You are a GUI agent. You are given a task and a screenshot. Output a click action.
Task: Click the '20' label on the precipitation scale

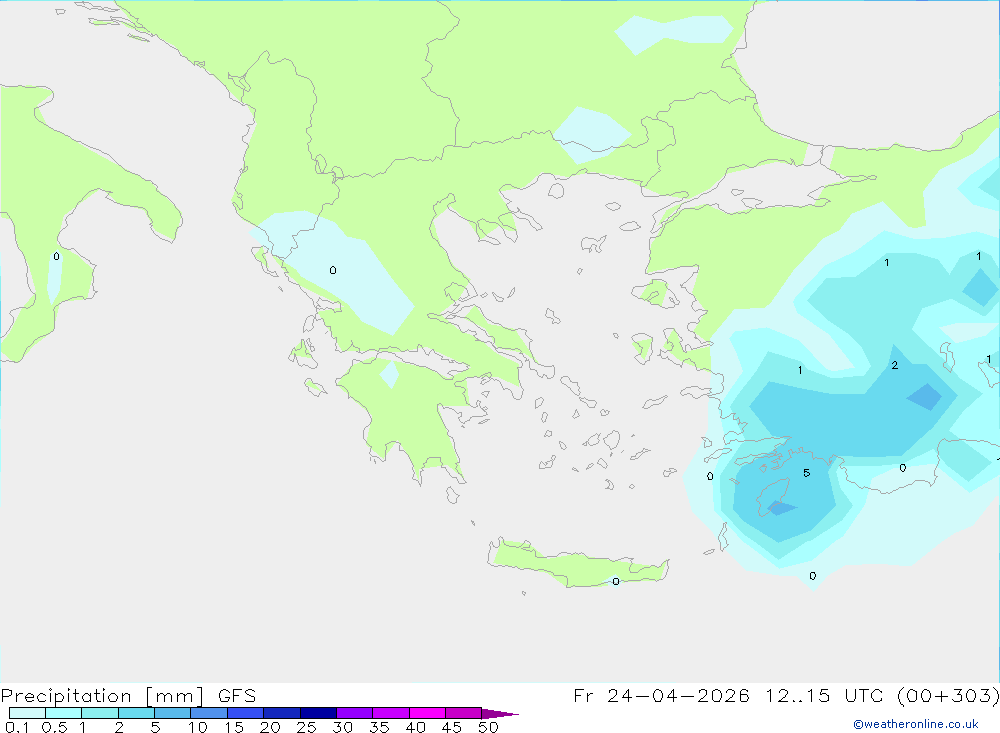[270, 727]
